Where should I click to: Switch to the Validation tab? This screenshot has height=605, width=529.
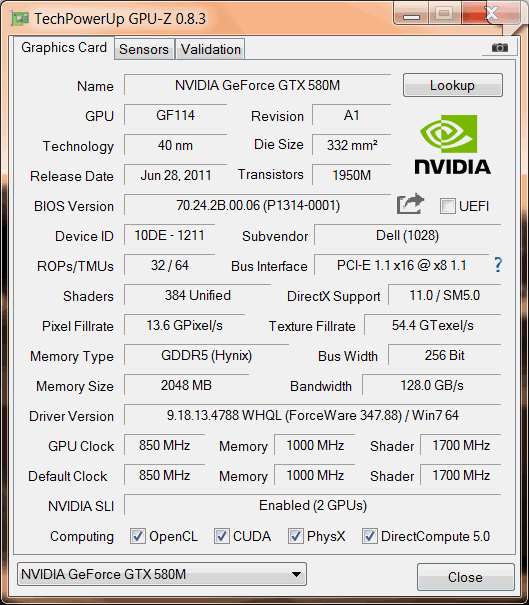211,49
